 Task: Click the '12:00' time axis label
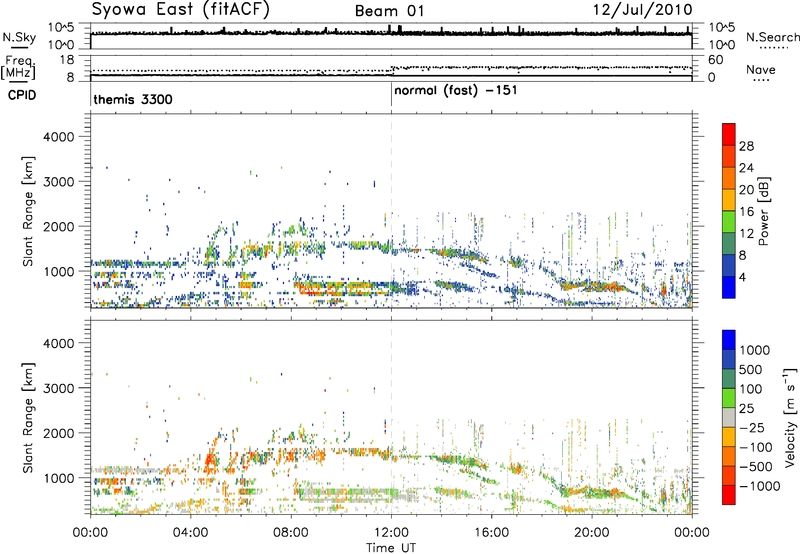coord(391,533)
